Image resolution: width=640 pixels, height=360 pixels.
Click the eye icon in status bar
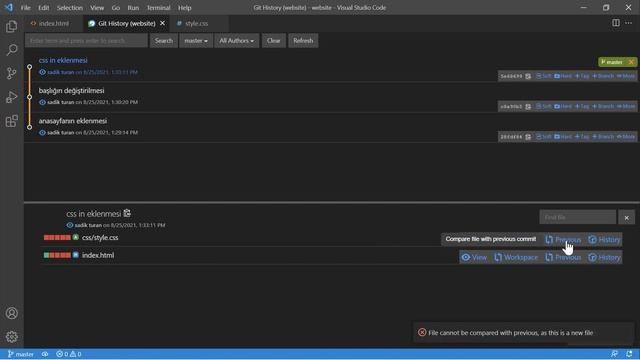[x=45, y=354]
